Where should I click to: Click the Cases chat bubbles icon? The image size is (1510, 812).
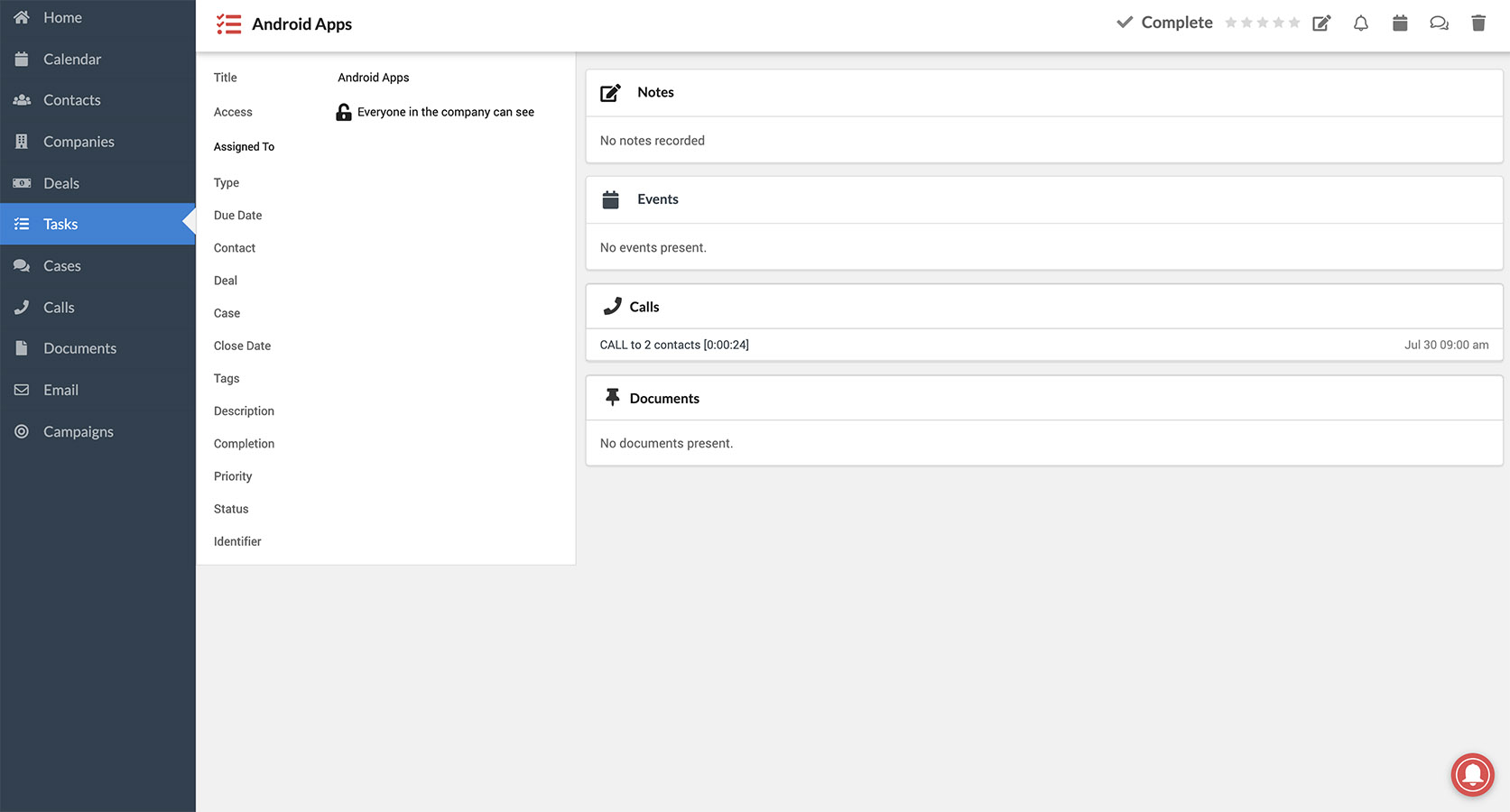(x=22, y=266)
